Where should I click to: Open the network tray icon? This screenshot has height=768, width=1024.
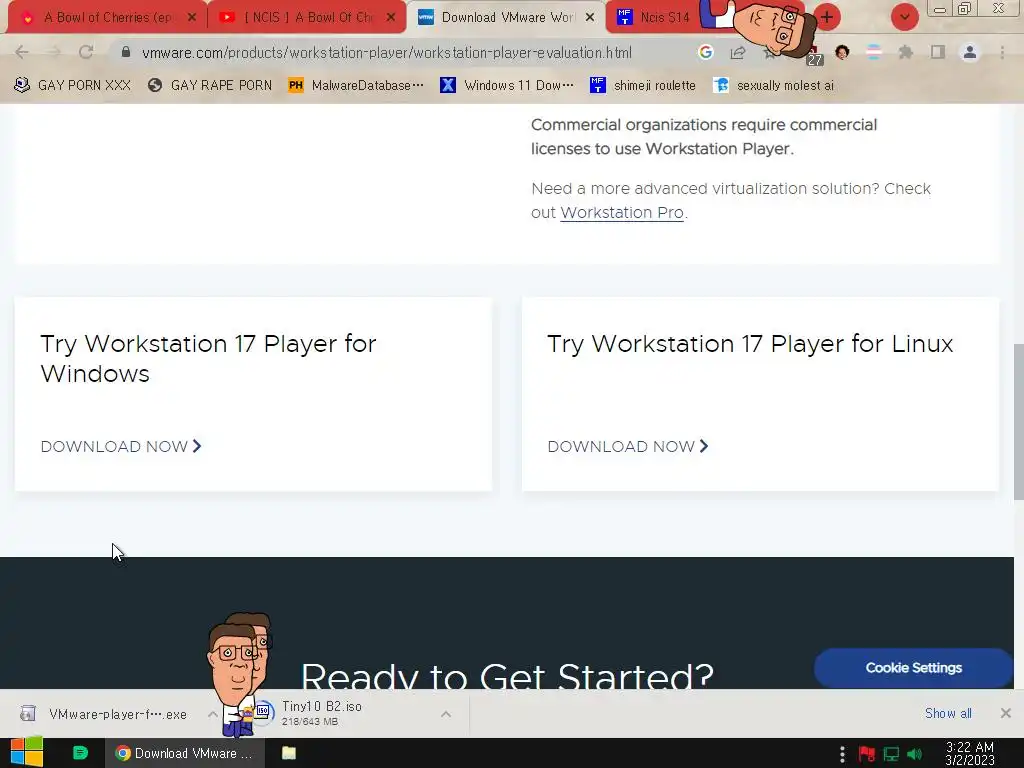coord(891,754)
